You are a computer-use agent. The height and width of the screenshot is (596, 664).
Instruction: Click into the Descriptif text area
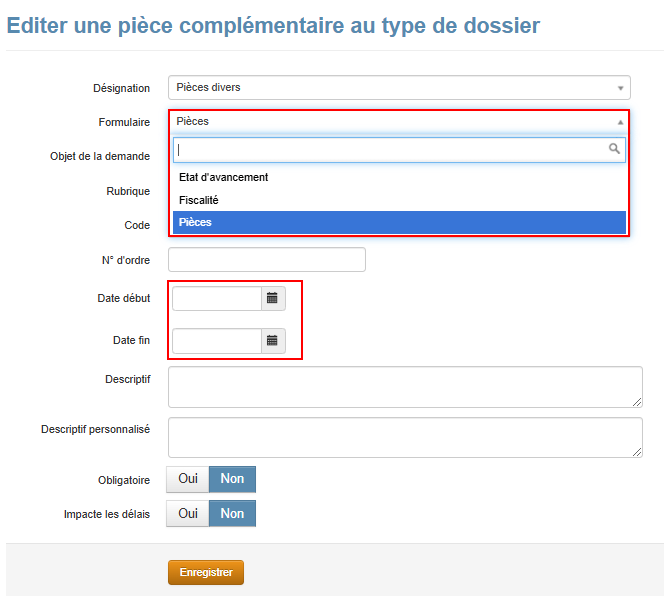(405, 387)
